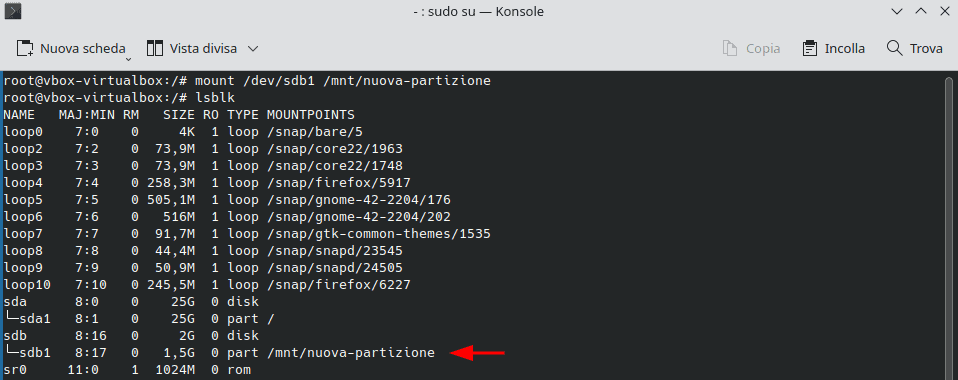Expand the Vista divisa chevron menu
Viewport: 958px width, 380px height.
pyautogui.click(x=253, y=48)
